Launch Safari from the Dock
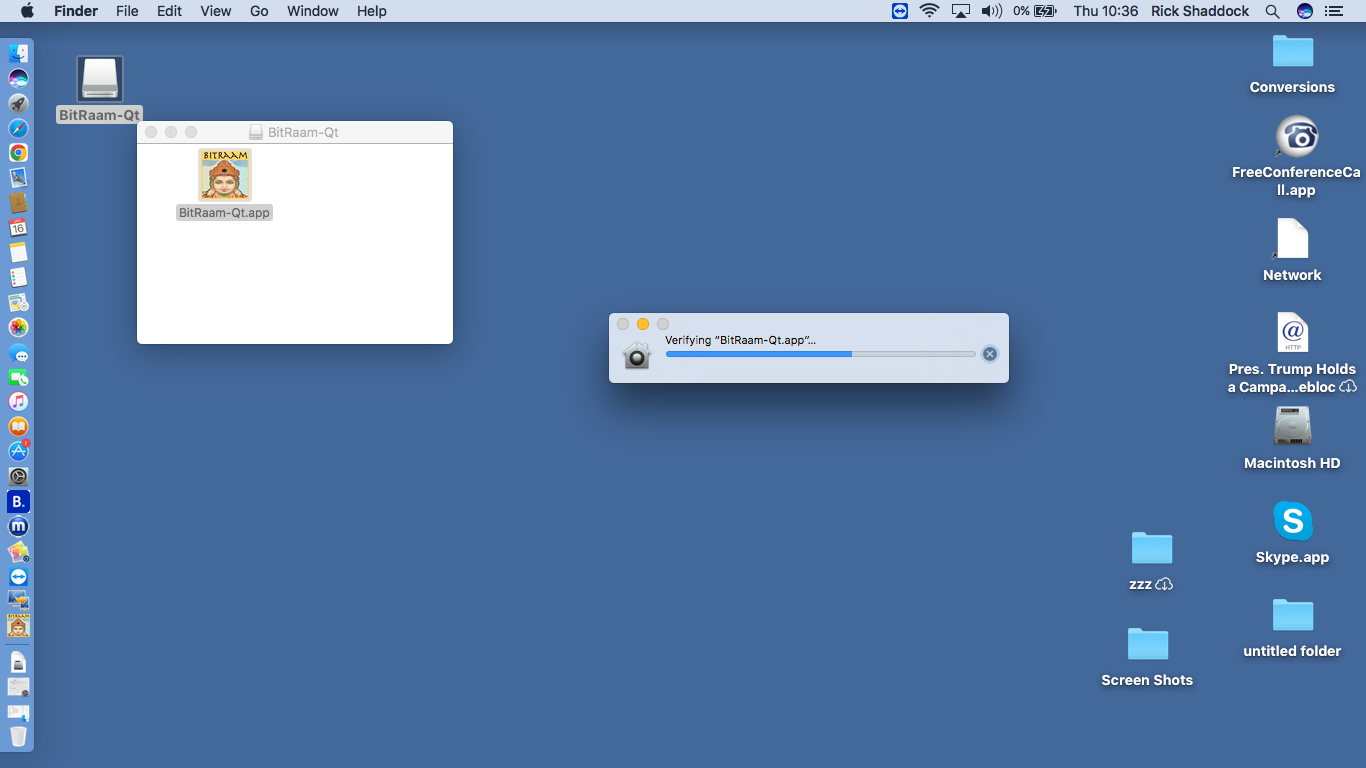Image resolution: width=1366 pixels, height=768 pixels. [x=18, y=128]
